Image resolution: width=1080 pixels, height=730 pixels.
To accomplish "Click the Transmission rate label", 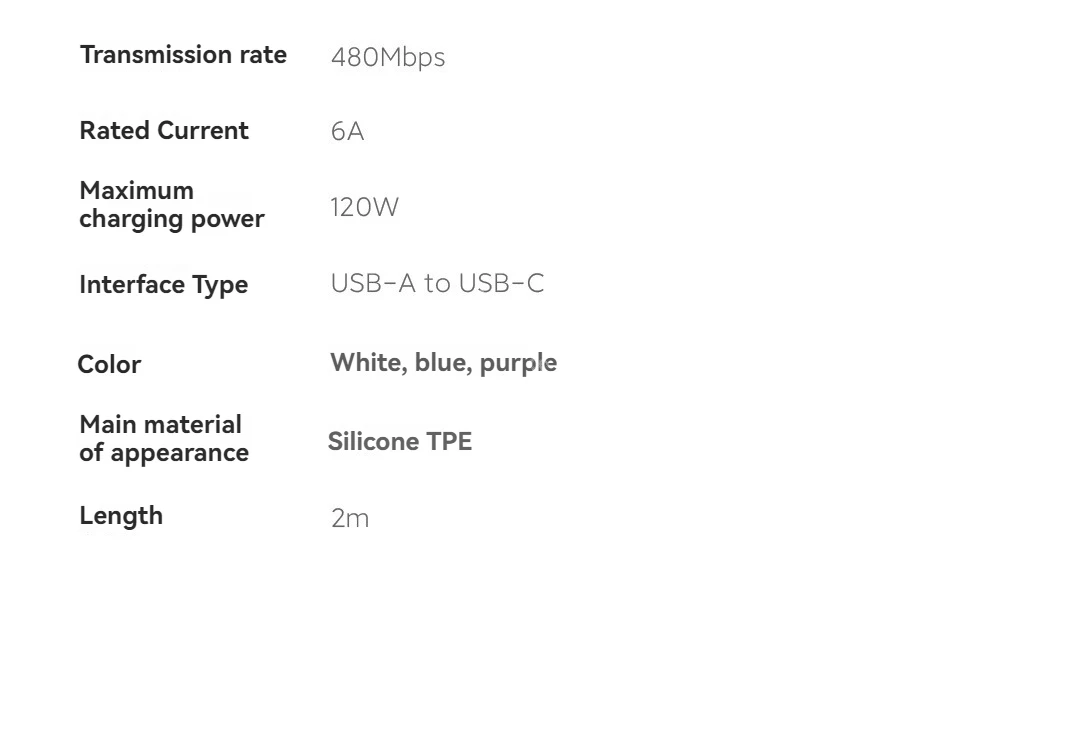I will pos(183,54).
